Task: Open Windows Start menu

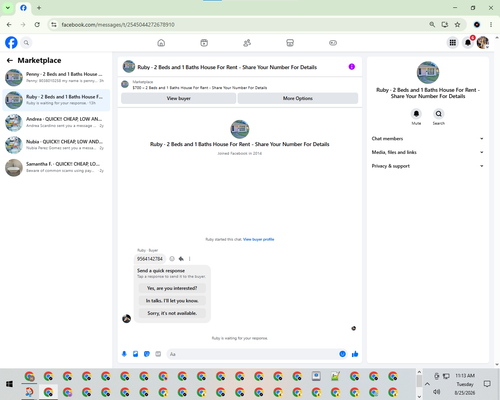Action: point(9,384)
